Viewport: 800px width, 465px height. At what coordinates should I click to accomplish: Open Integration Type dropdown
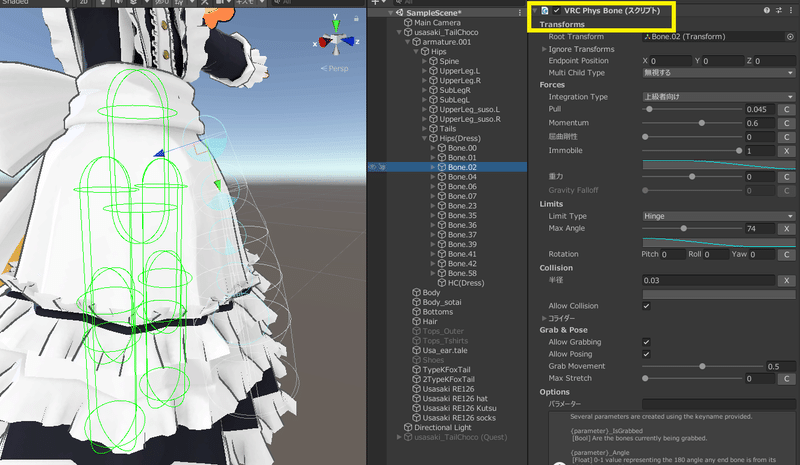[718, 96]
